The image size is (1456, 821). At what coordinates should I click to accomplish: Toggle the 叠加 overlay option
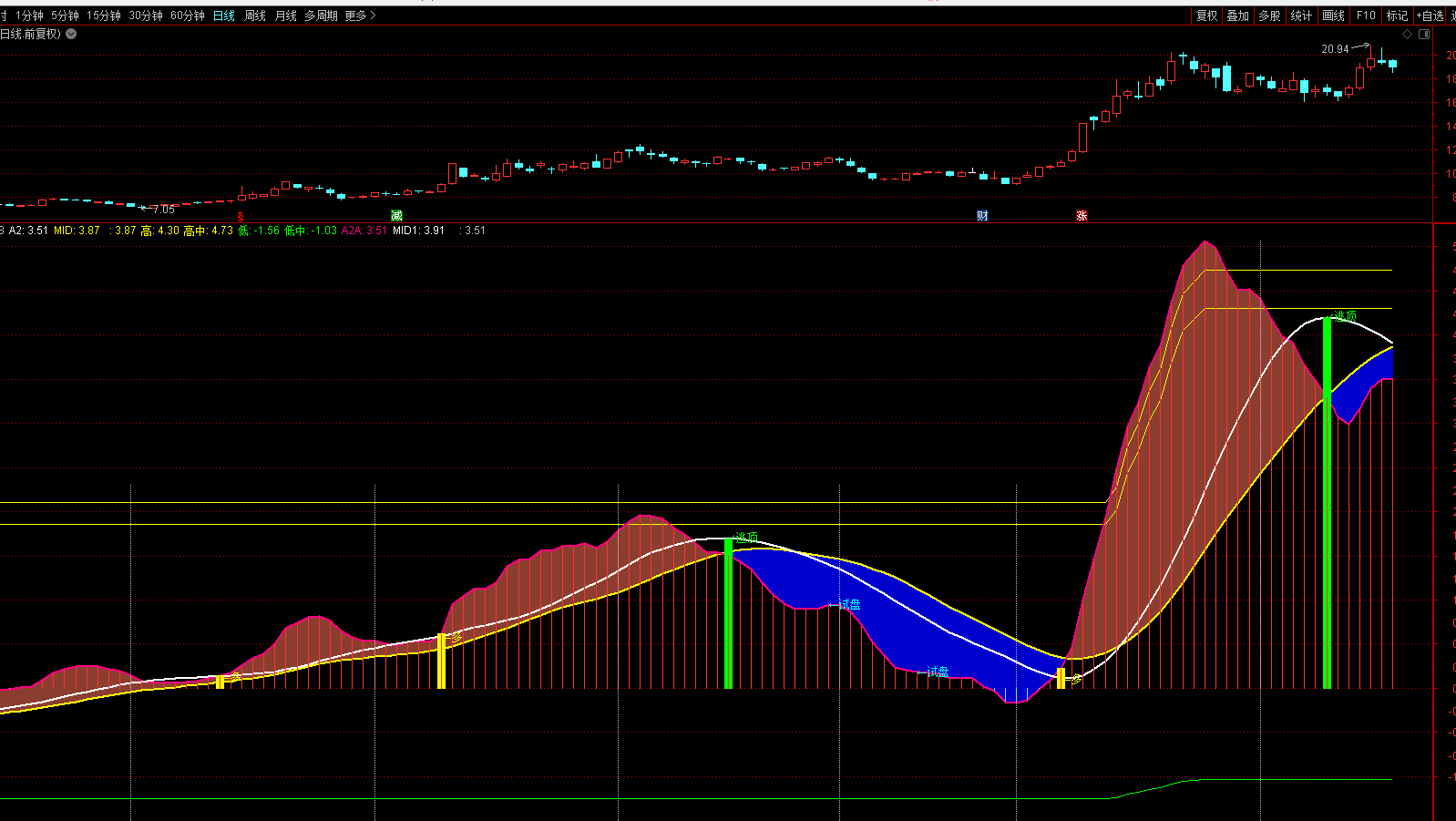(1237, 15)
